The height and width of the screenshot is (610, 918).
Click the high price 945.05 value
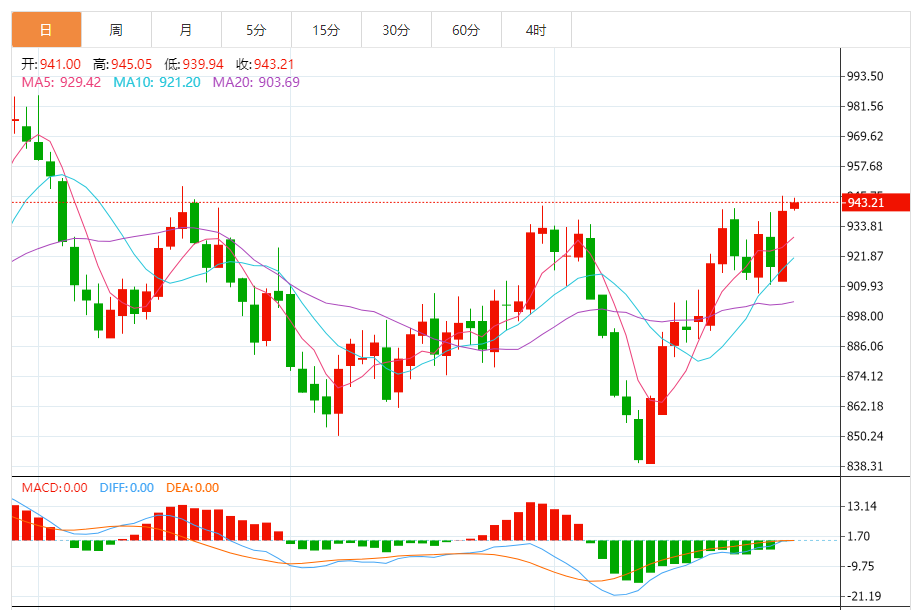click(x=131, y=64)
